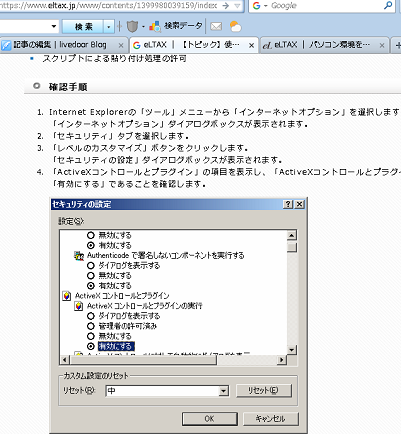Click step 2 「セキュリティ」タブを選択します text
This screenshot has height=434, width=401.
pyautogui.click(x=120, y=136)
